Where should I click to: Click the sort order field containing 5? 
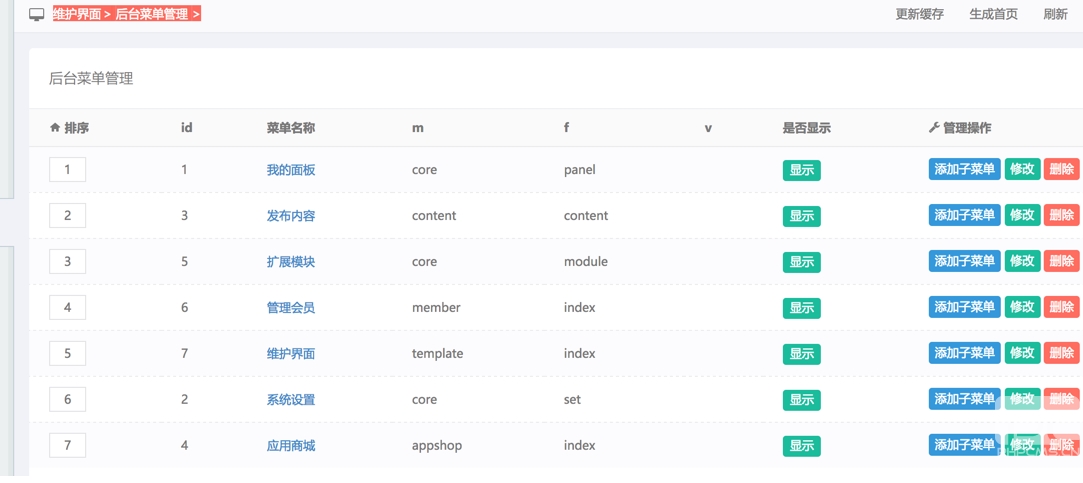67,354
